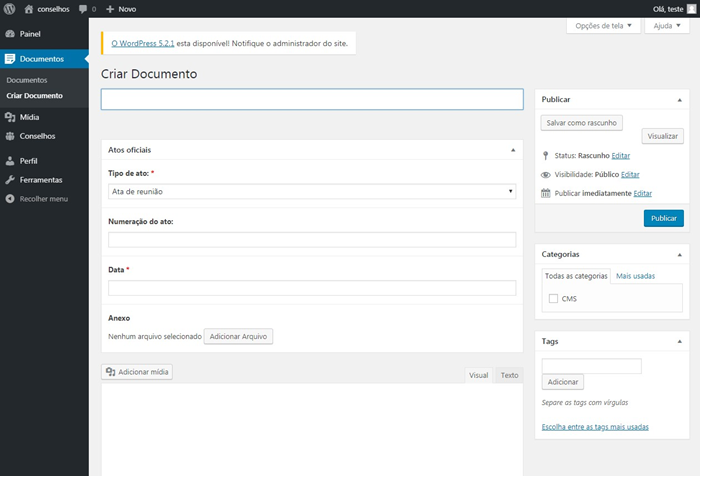Click the WordPress logo icon
The height and width of the screenshot is (477, 701).
[x=9, y=9]
